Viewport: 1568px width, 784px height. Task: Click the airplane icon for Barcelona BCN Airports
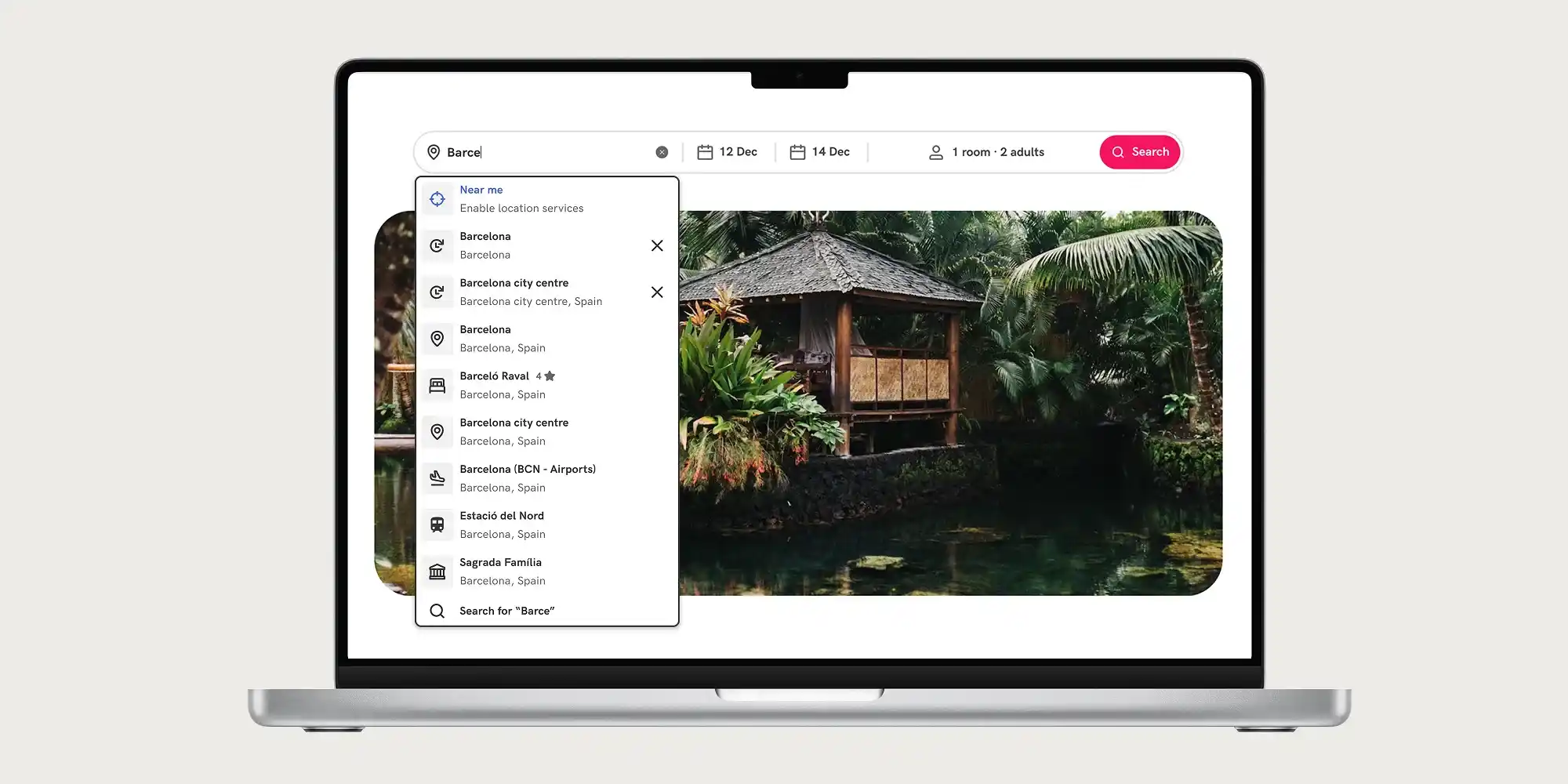coord(437,478)
